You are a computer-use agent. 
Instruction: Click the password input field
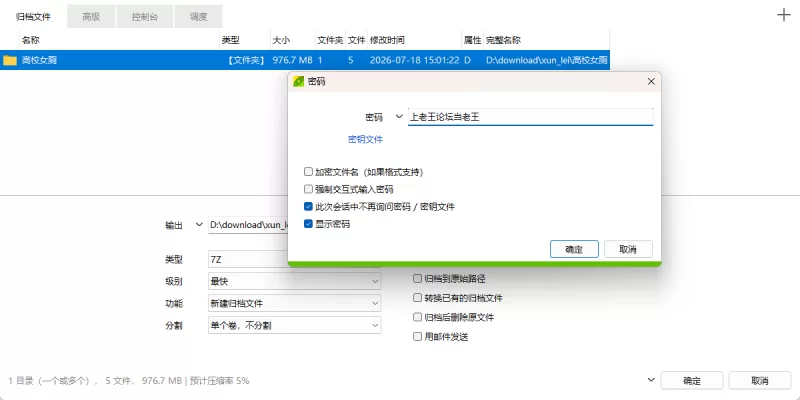tap(531, 117)
